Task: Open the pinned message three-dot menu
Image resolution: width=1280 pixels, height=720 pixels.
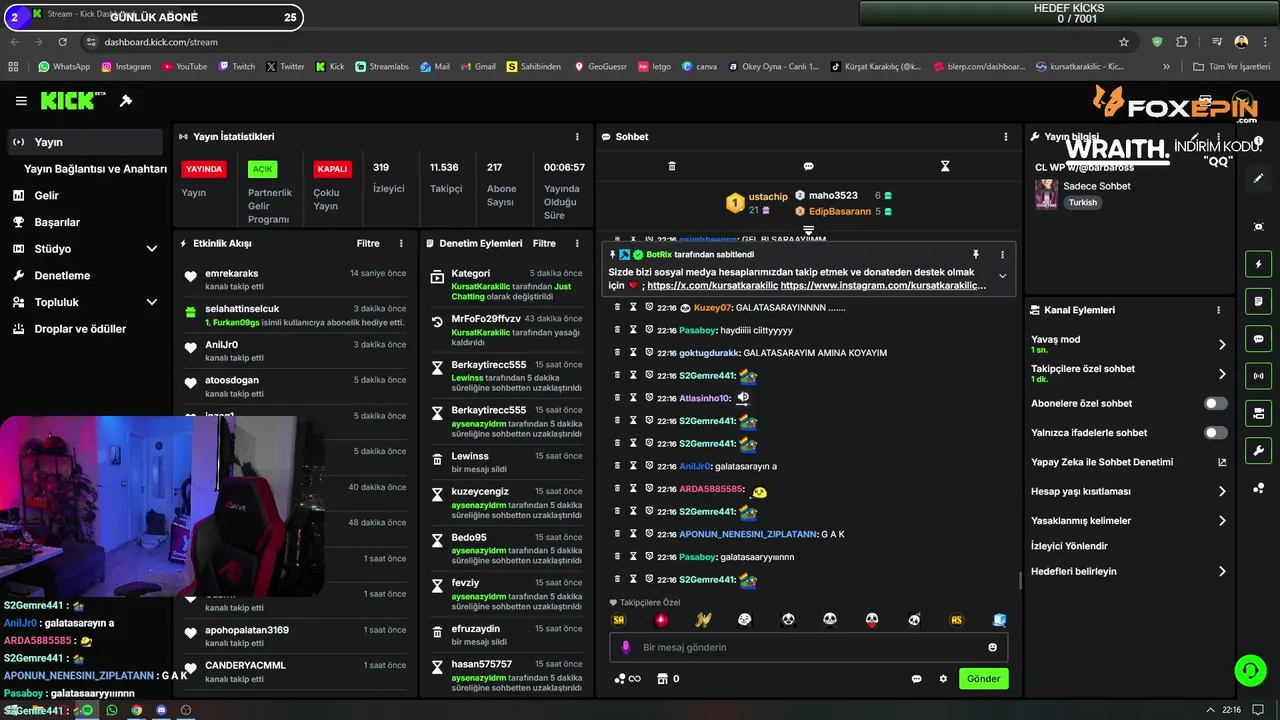Action: [x=1002, y=255]
